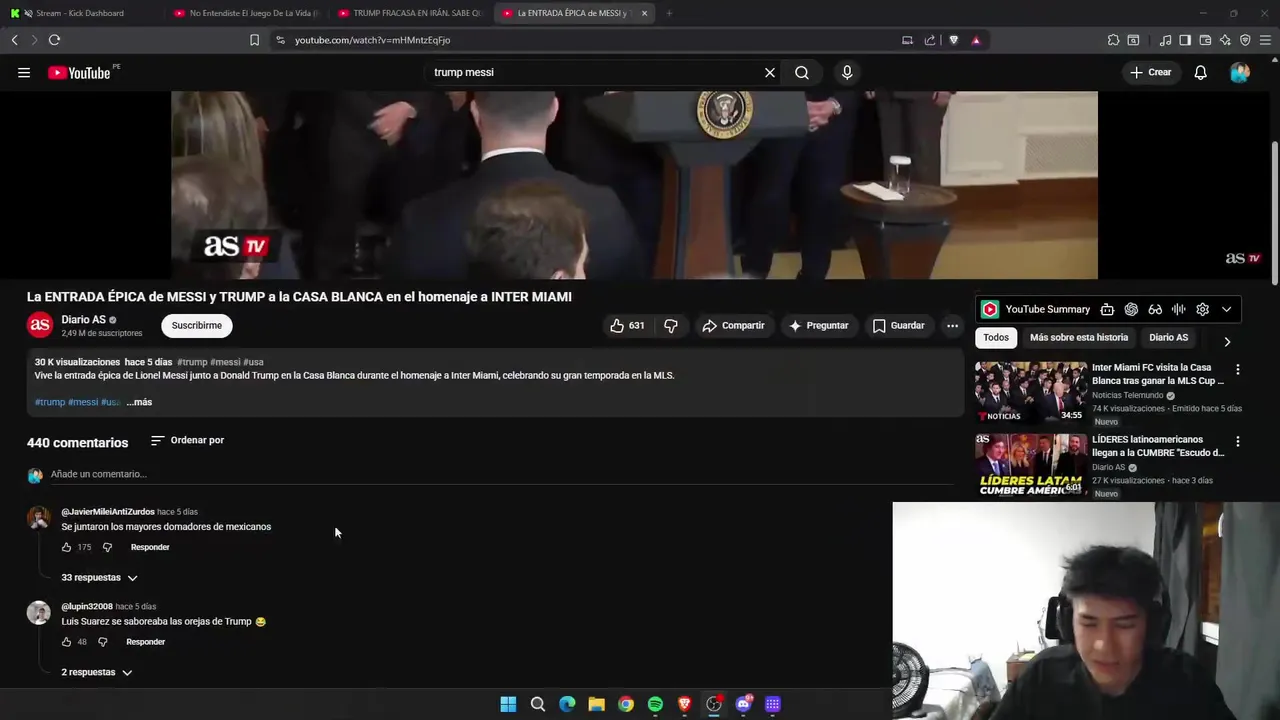Toggle the browser sidebar panel
This screenshot has height=720, width=1280.
click(x=1185, y=40)
